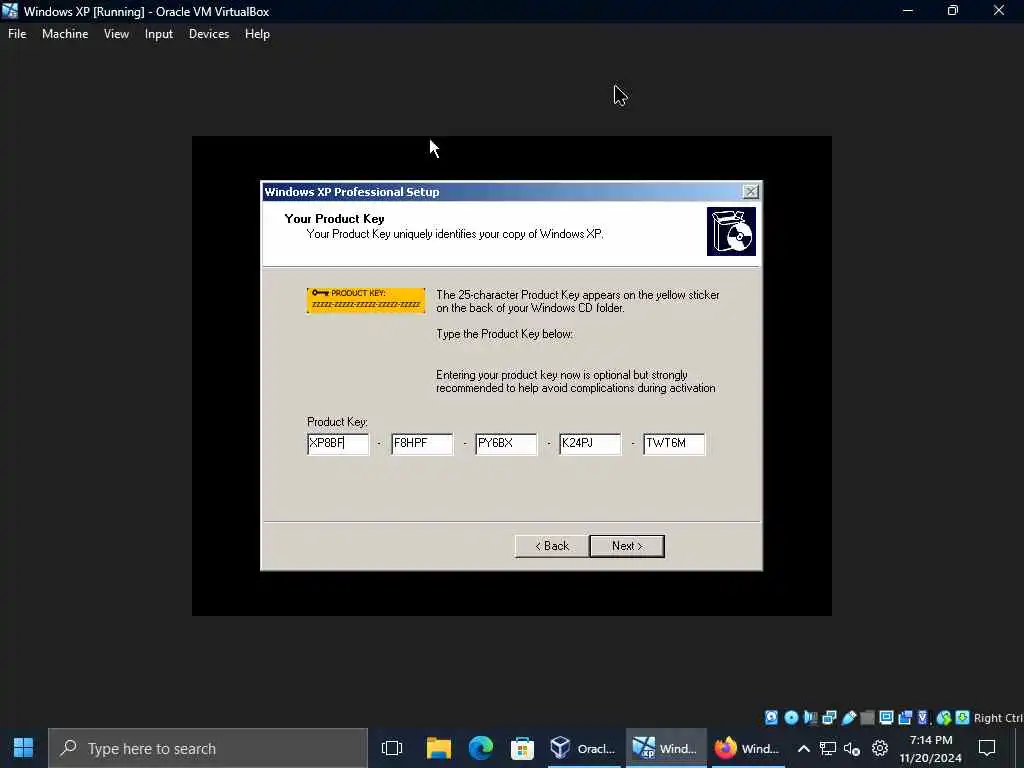1024x768 pixels.
Task: Click the yellow product key sticker image
Action: [366, 300]
